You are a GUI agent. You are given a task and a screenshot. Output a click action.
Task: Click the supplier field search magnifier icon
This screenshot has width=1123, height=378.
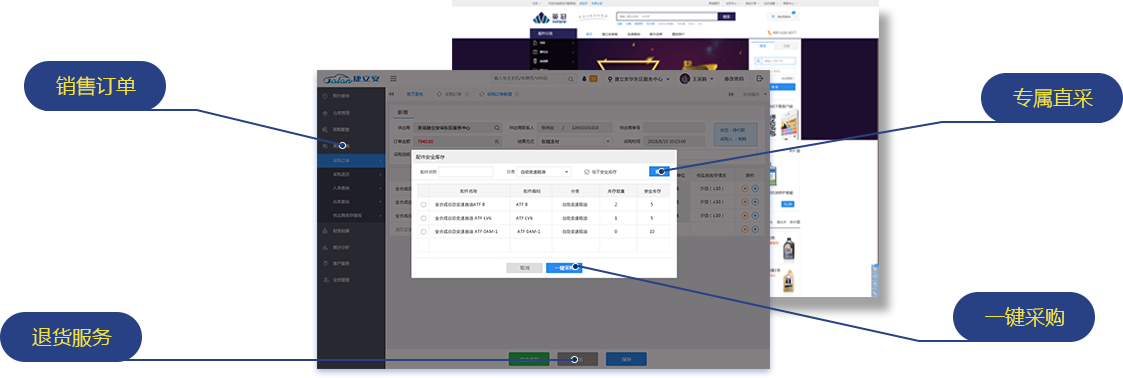tap(497, 127)
